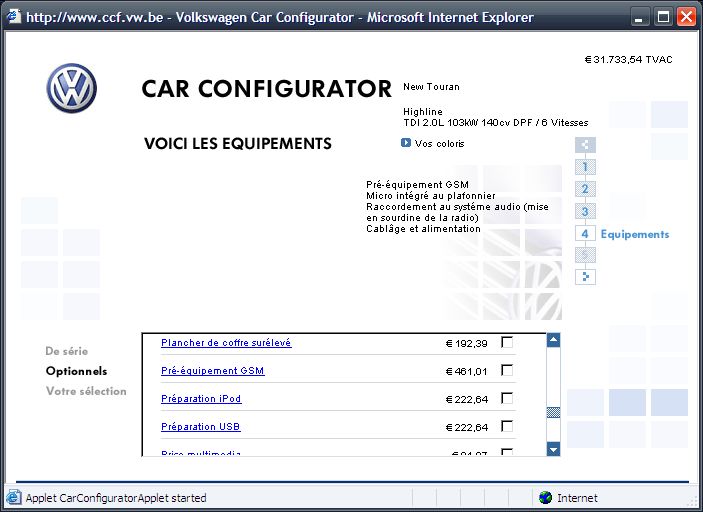This screenshot has height=512, width=703.
Task: Click the New Touran model name
Action: tap(431, 87)
